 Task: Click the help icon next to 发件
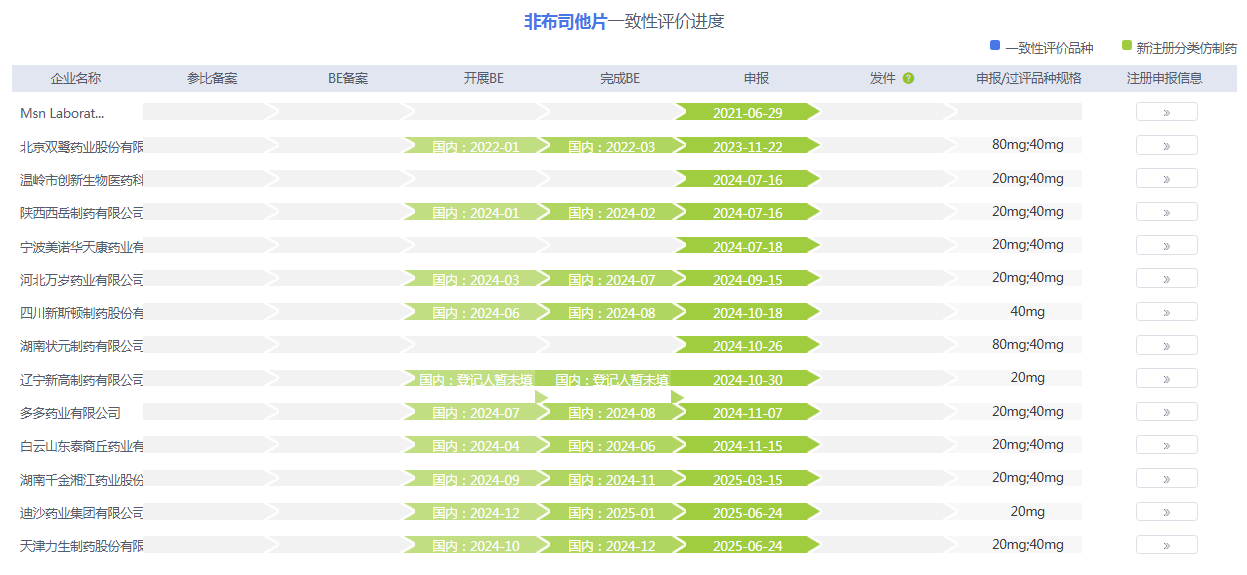tap(908, 78)
